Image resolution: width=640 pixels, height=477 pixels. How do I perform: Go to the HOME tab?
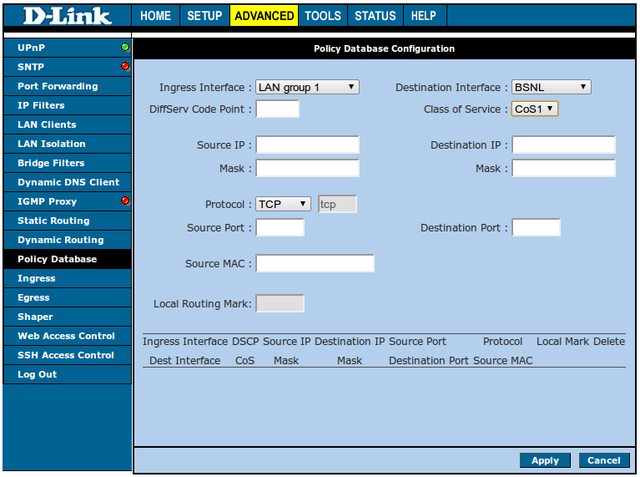156,16
